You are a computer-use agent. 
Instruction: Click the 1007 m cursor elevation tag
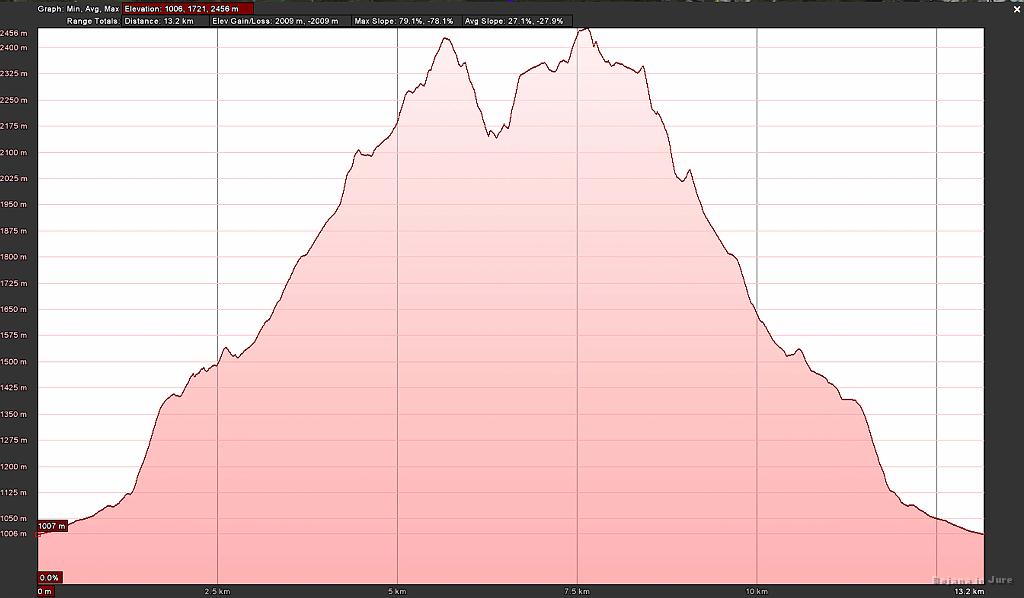pos(52,526)
